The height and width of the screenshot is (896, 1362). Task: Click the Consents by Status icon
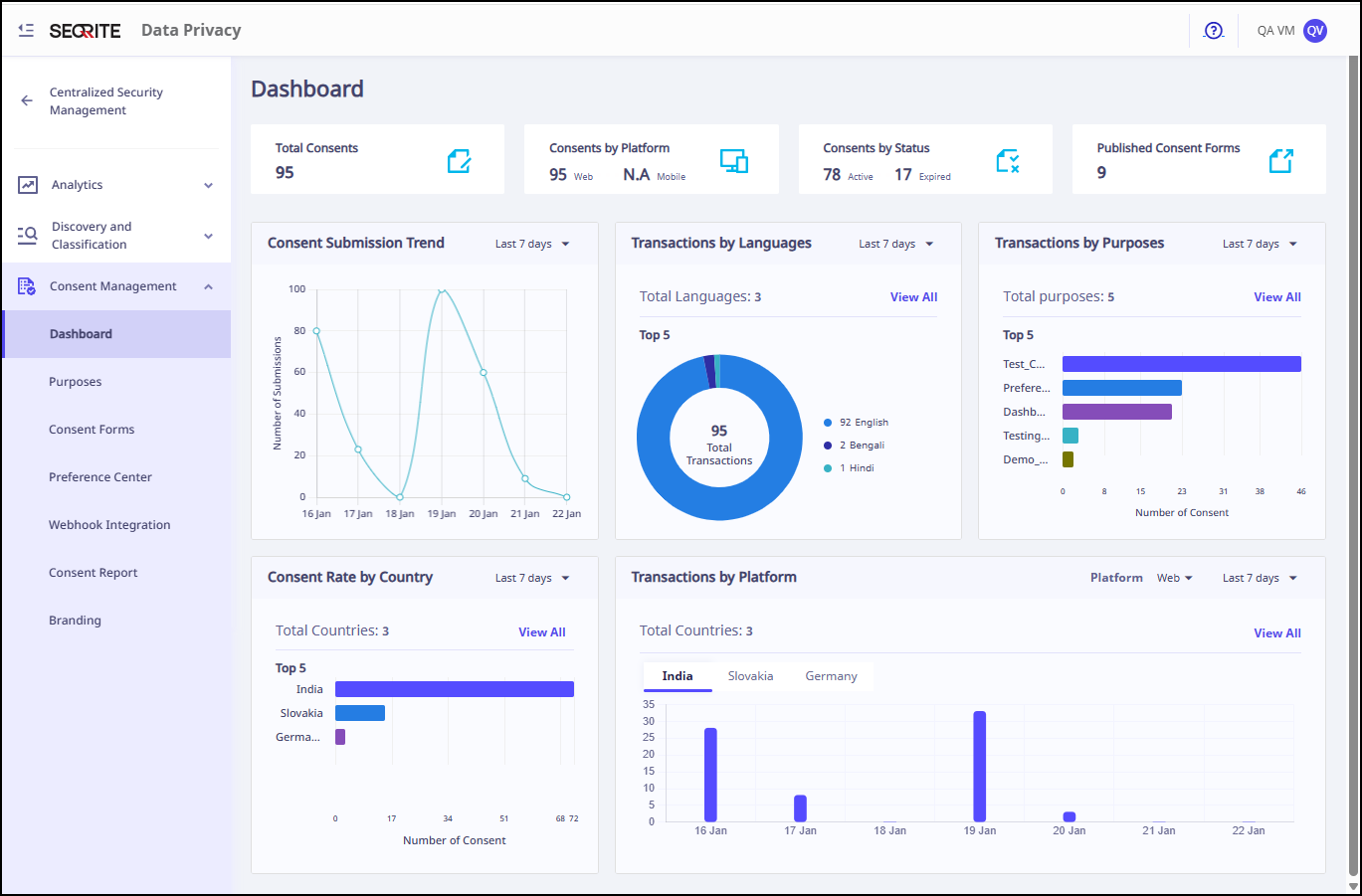pos(1007,161)
